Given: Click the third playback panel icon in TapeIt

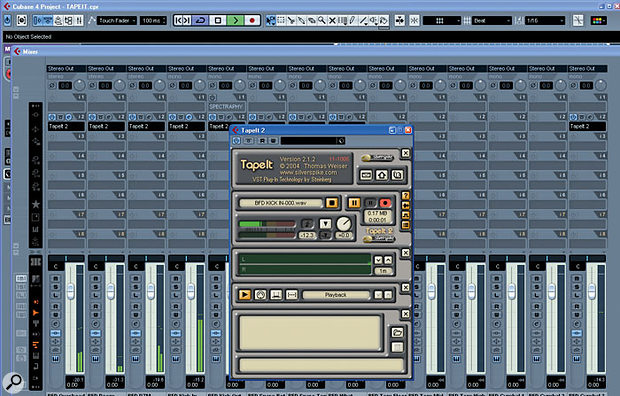Looking at the screenshot, I should tap(276, 295).
